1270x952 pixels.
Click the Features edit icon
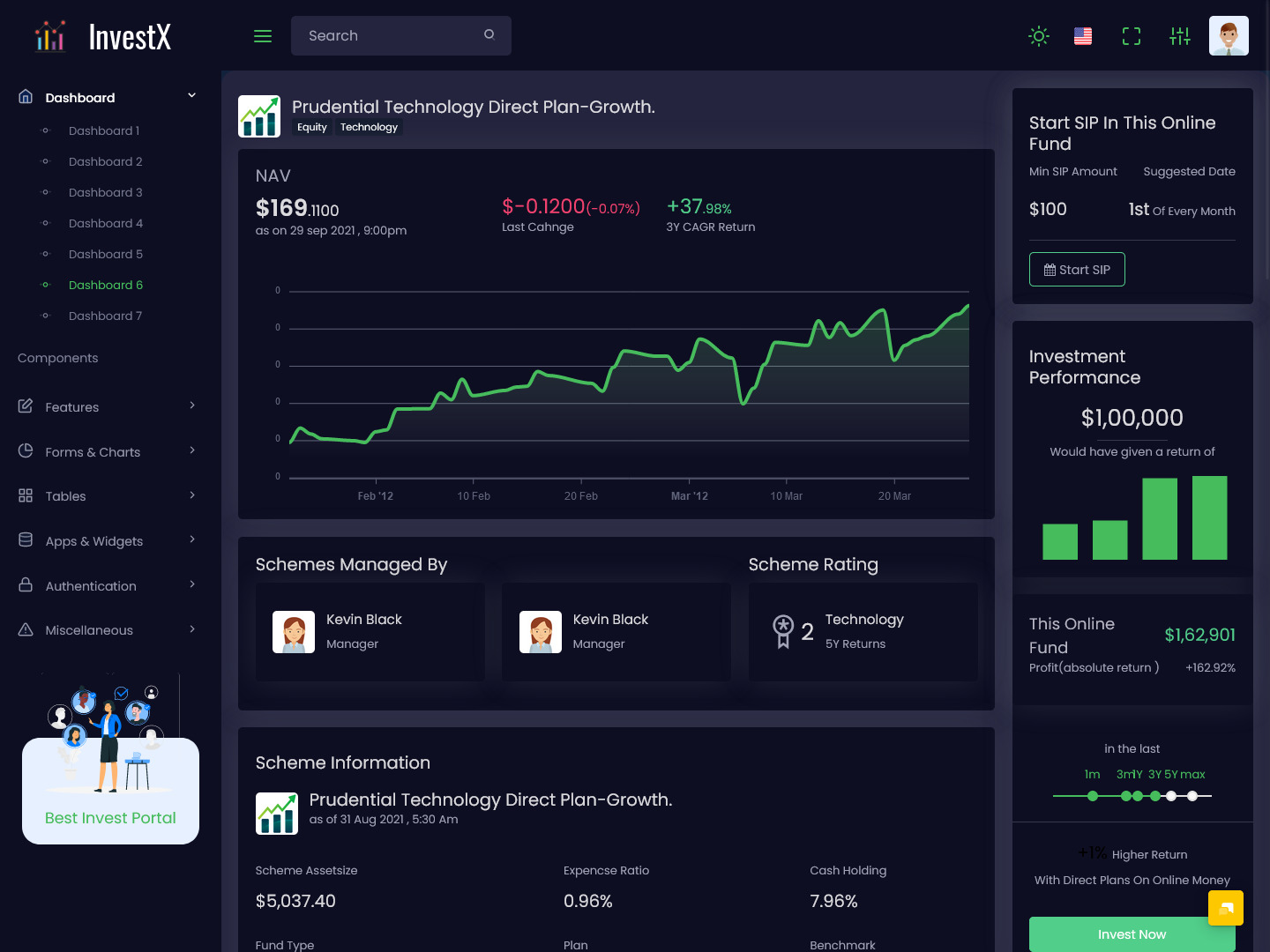(26, 406)
